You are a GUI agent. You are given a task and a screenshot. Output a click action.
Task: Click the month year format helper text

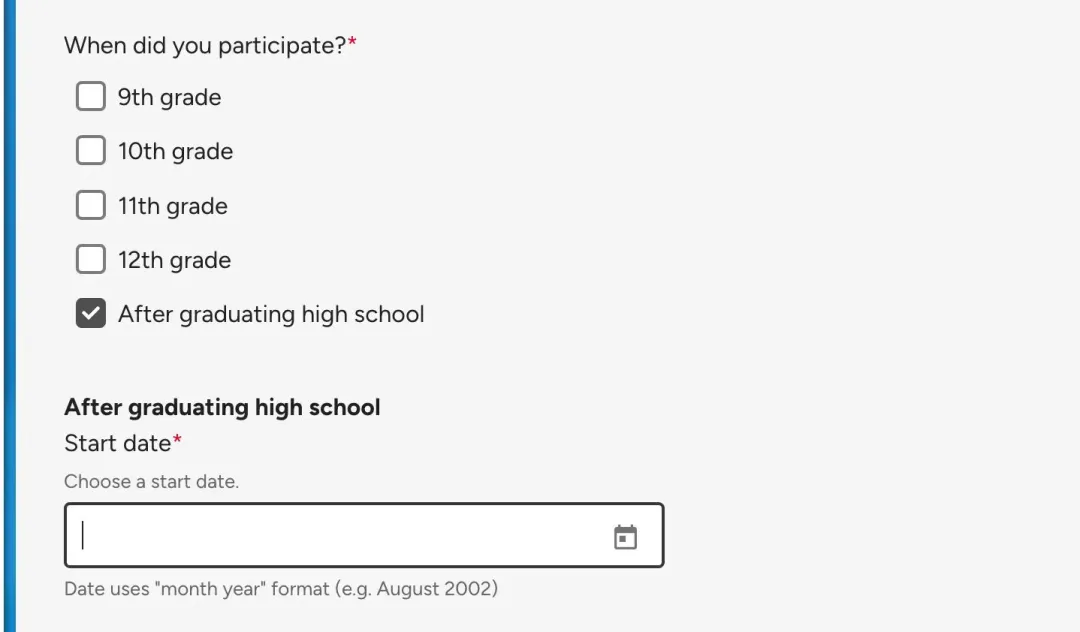click(x=281, y=589)
